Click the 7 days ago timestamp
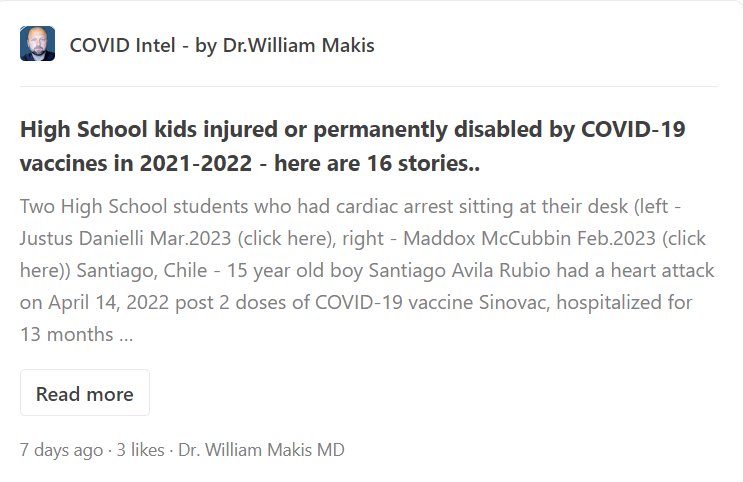This screenshot has width=743, height=482. tap(63, 450)
